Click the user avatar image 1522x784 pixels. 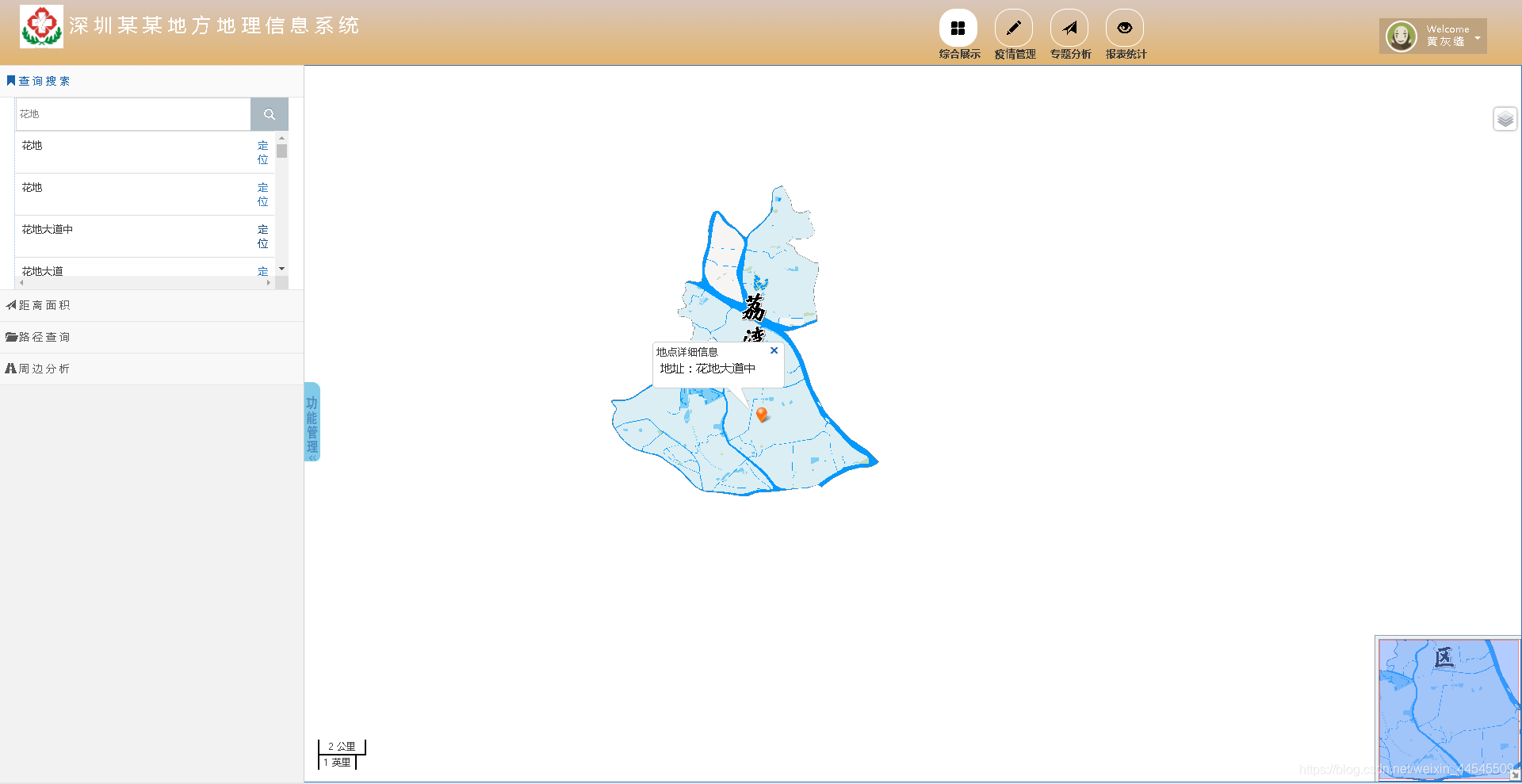pos(1401,36)
